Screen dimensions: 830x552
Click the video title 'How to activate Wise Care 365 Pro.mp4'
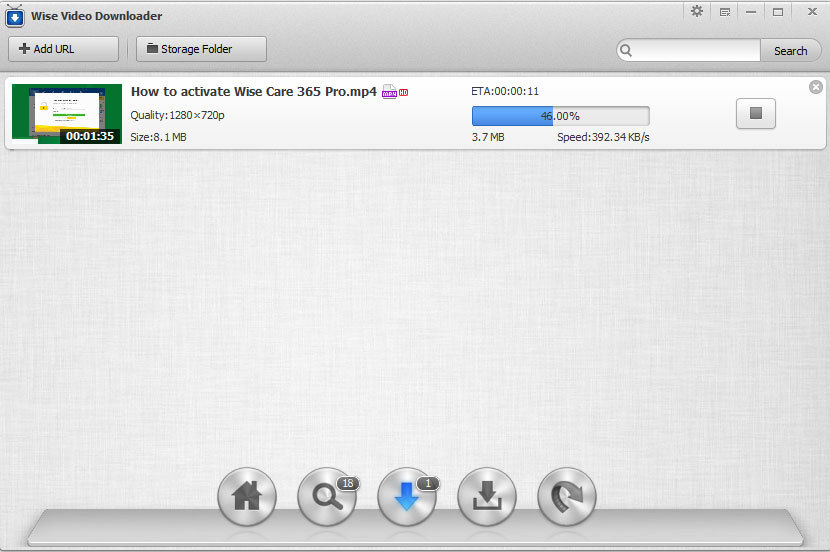pyautogui.click(x=254, y=92)
